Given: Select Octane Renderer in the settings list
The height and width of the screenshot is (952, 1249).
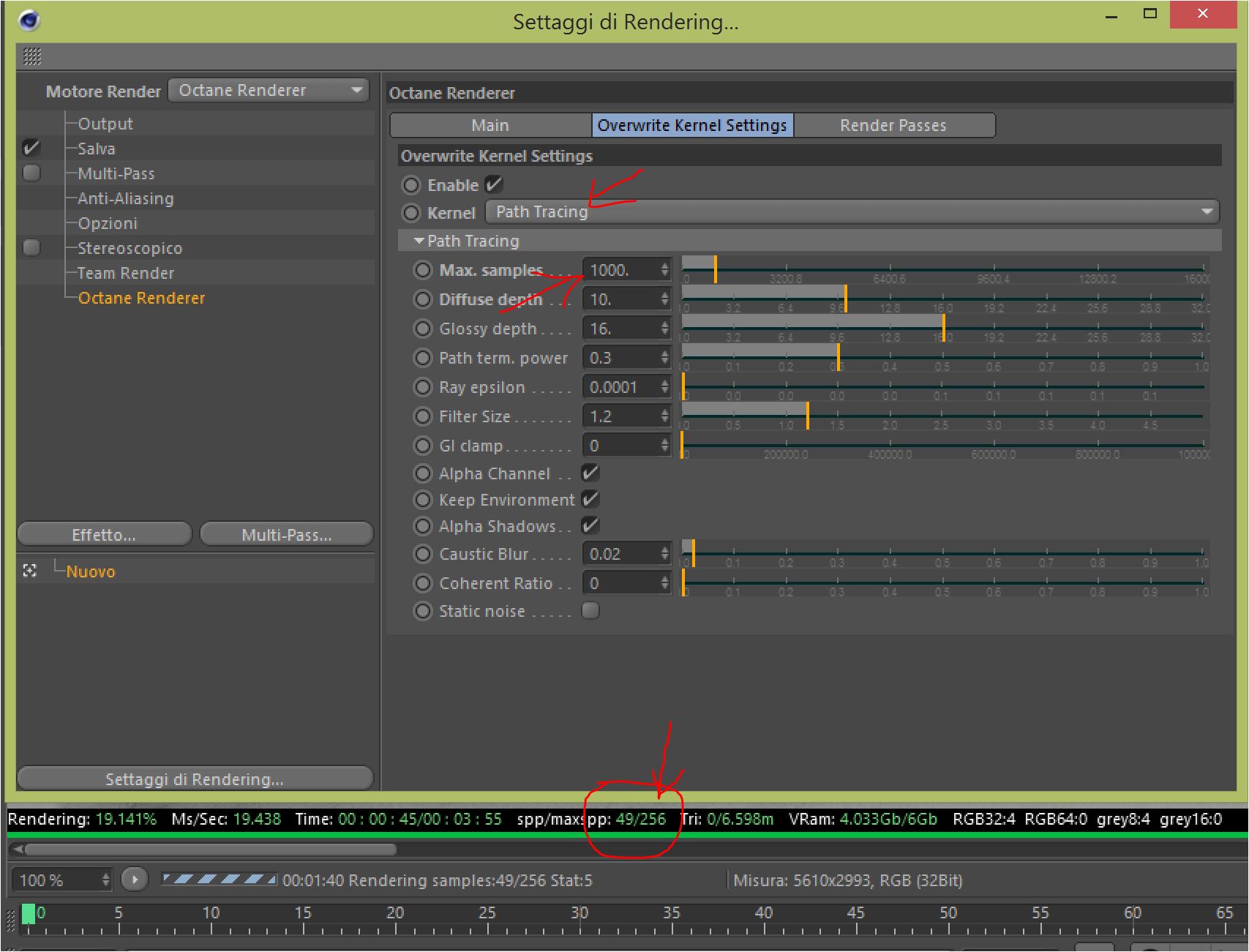Looking at the screenshot, I should pyautogui.click(x=141, y=298).
